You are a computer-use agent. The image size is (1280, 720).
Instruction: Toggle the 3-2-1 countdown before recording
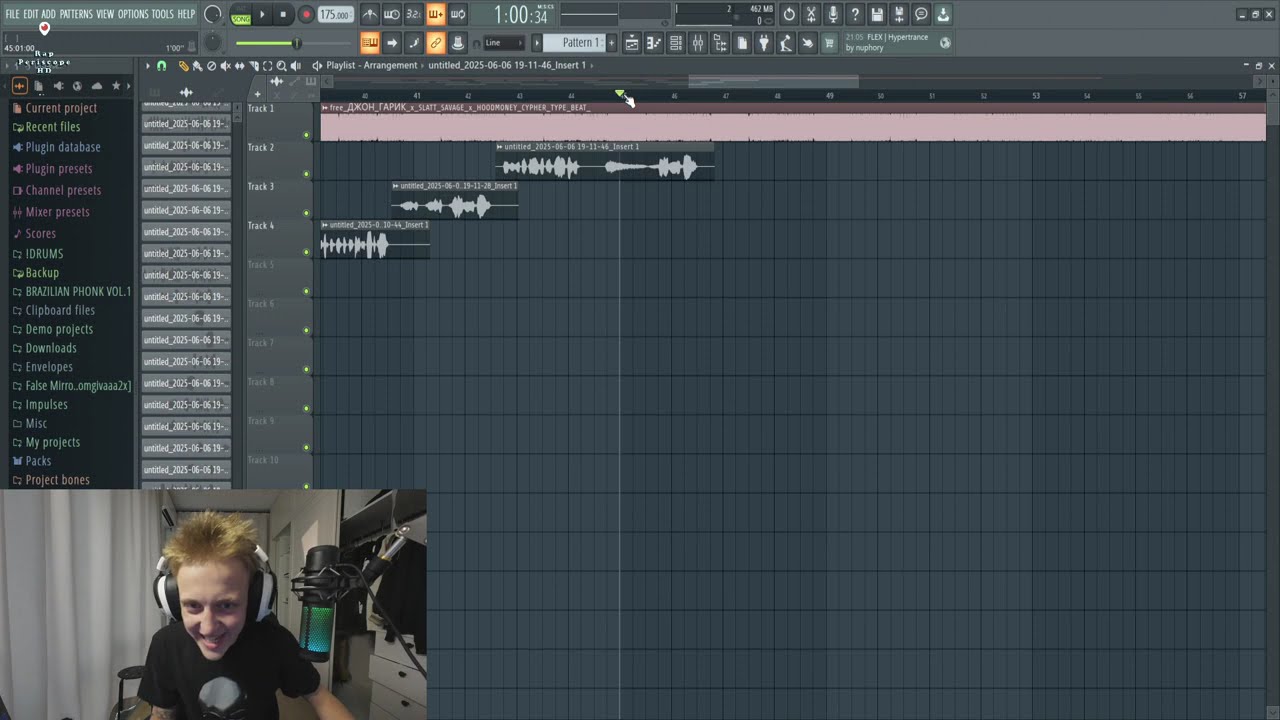pyautogui.click(x=414, y=14)
